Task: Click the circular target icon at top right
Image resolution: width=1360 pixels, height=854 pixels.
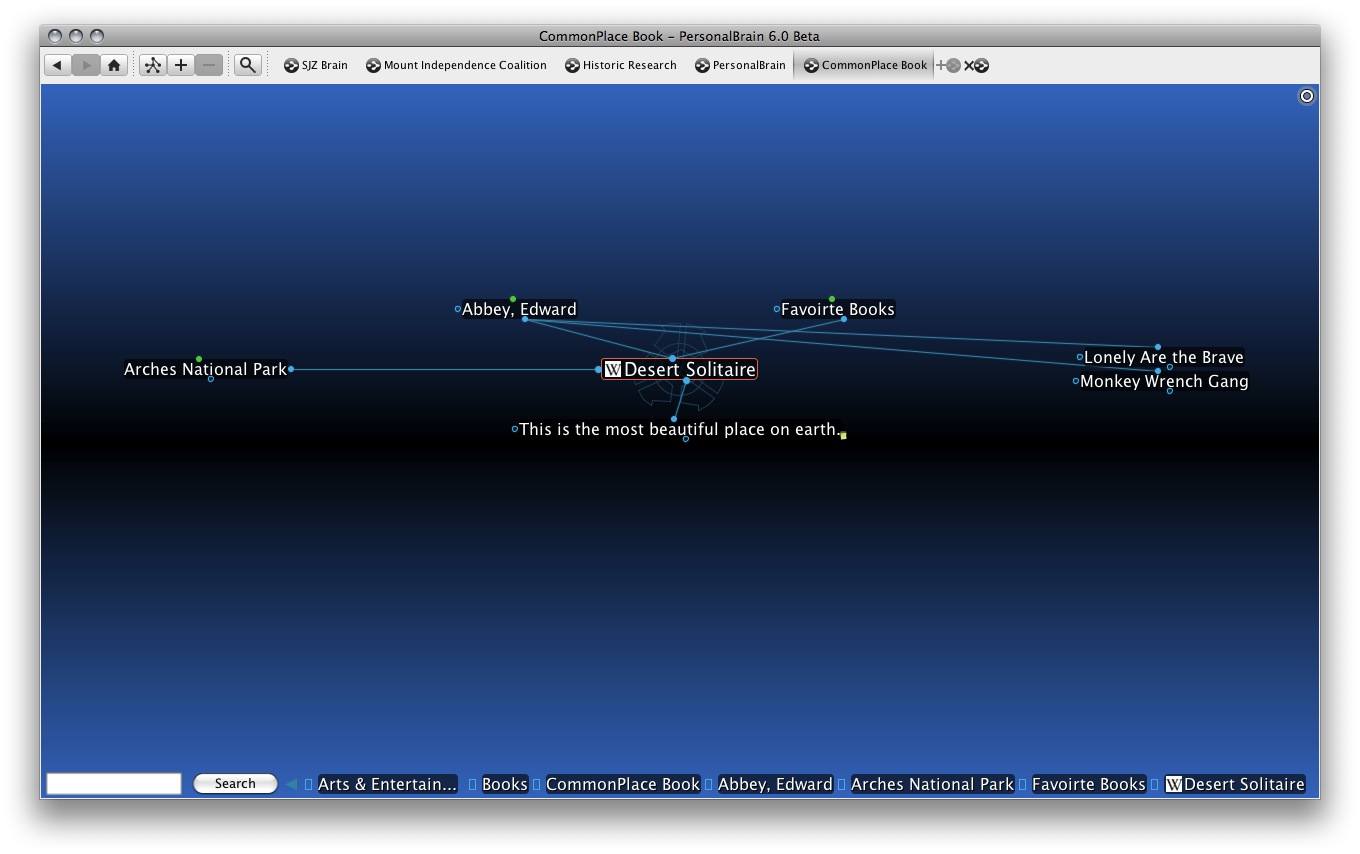Action: pyautogui.click(x=1306, y=96)
